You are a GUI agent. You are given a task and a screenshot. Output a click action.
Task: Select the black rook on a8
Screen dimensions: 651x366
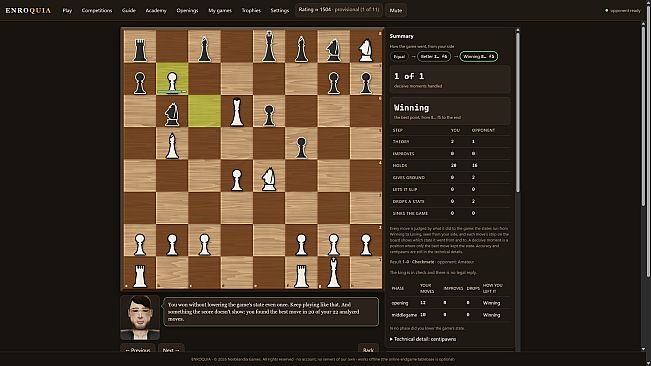[x=140, y=50]
